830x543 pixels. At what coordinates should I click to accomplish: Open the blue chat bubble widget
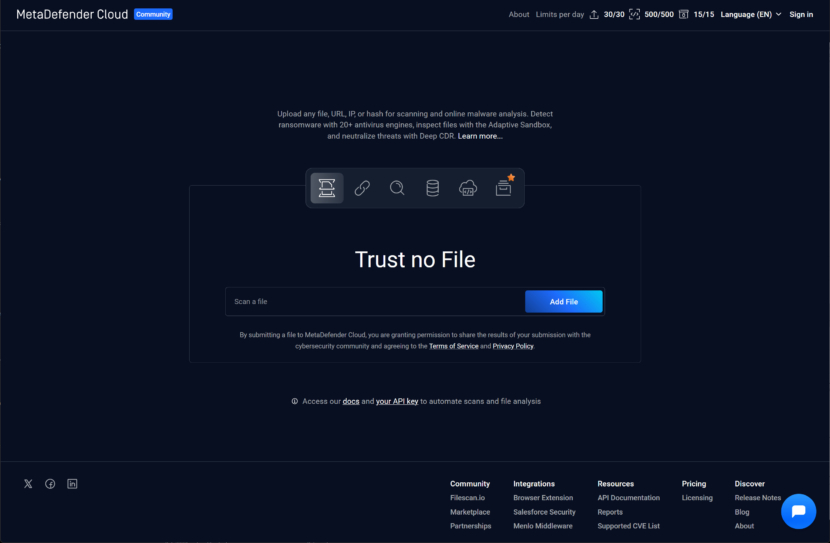tap(798, 511)
